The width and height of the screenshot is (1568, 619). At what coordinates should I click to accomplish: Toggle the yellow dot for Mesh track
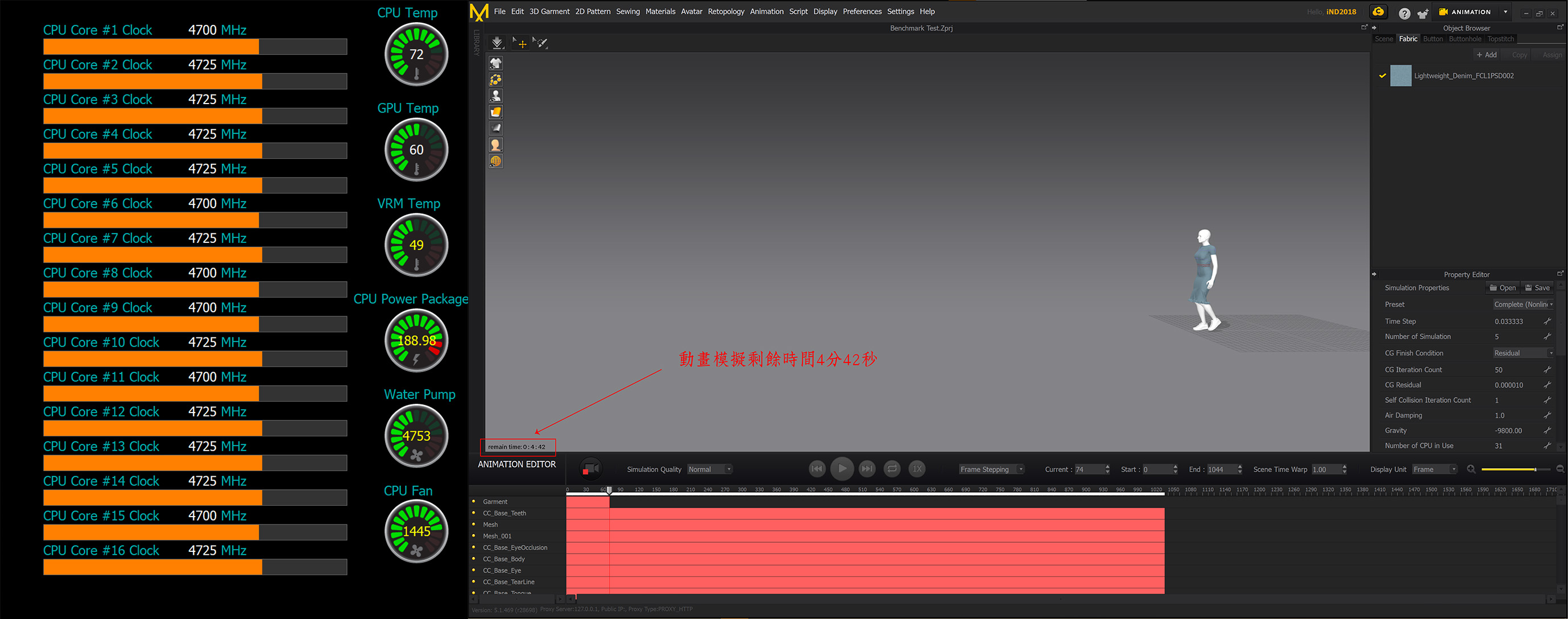pos(474,524)
